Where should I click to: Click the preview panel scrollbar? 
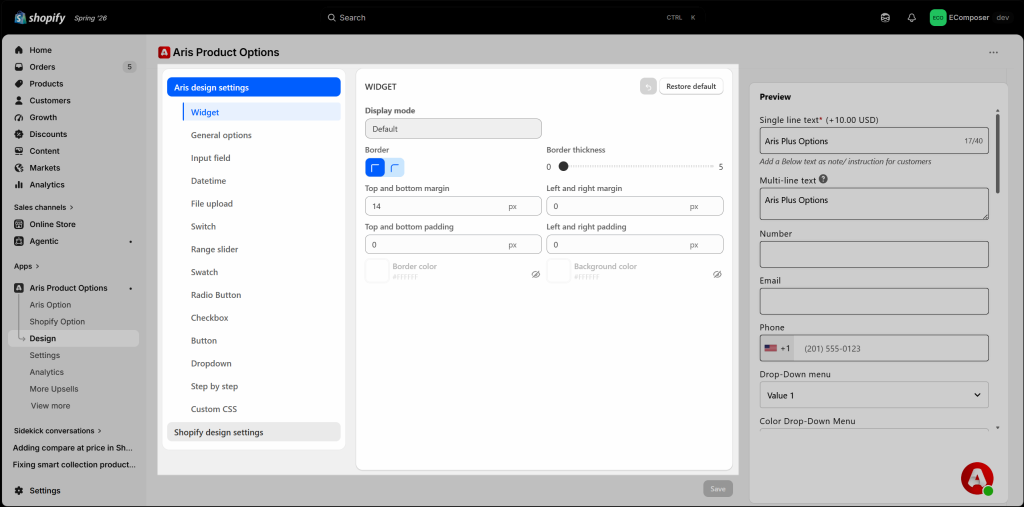997,154
